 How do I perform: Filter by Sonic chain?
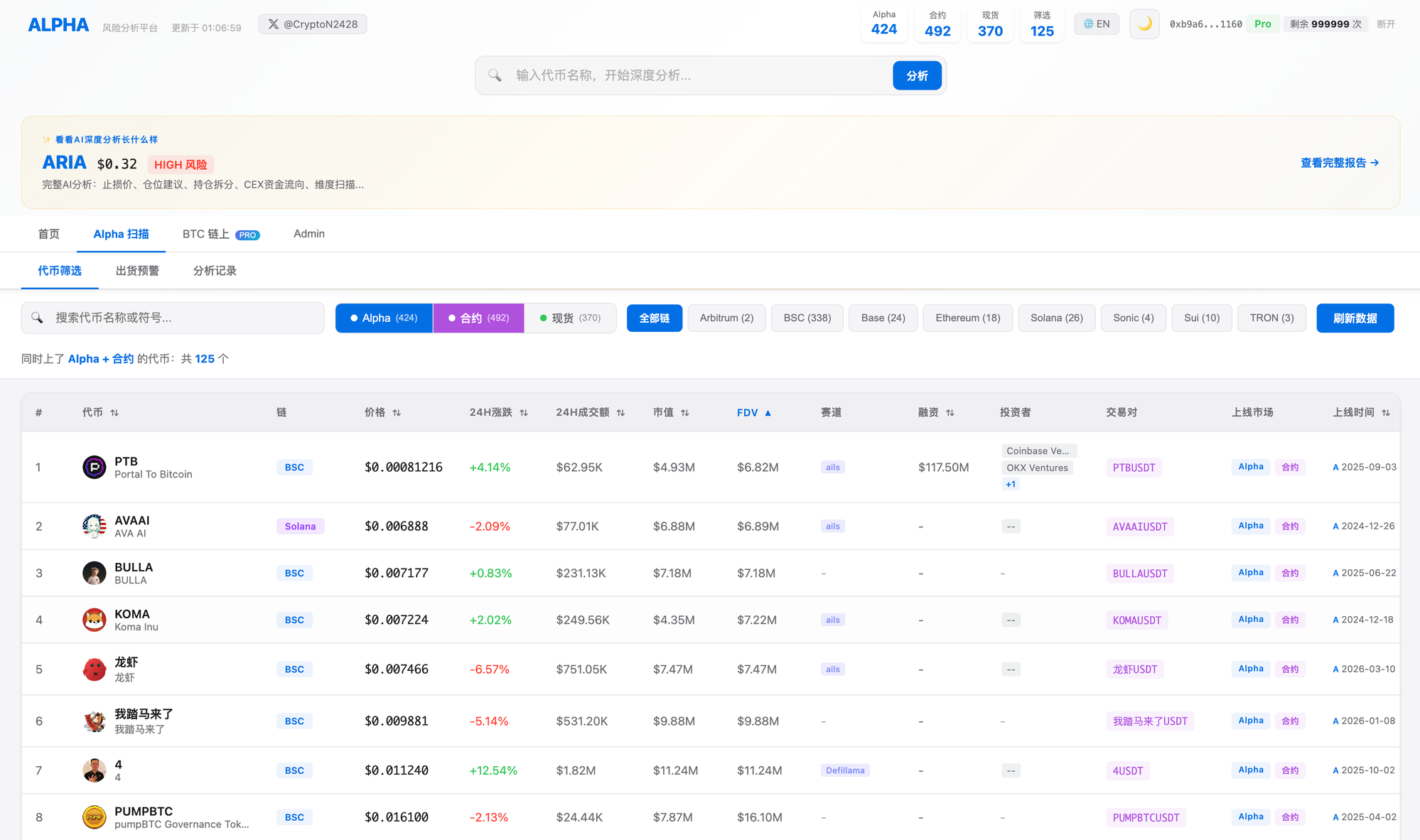coord(1134,318)
